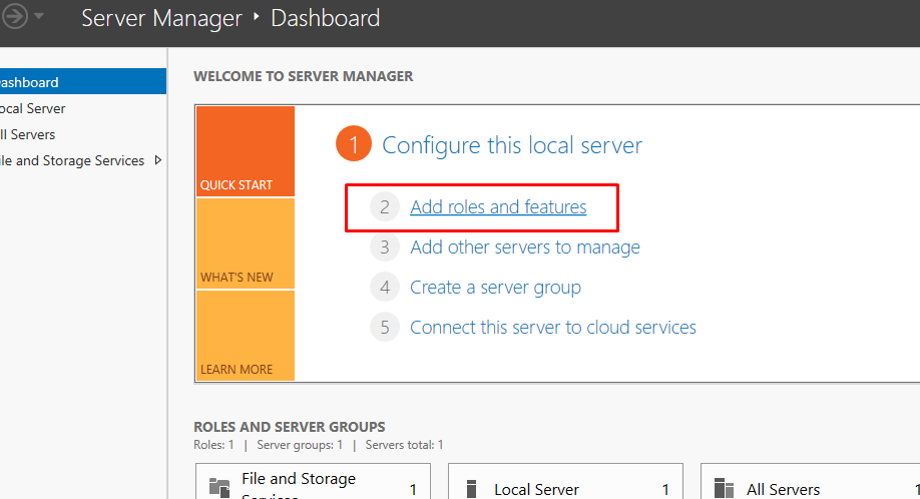Go to All Servers in sidebar
920x499 pixels.
point(28,135)
